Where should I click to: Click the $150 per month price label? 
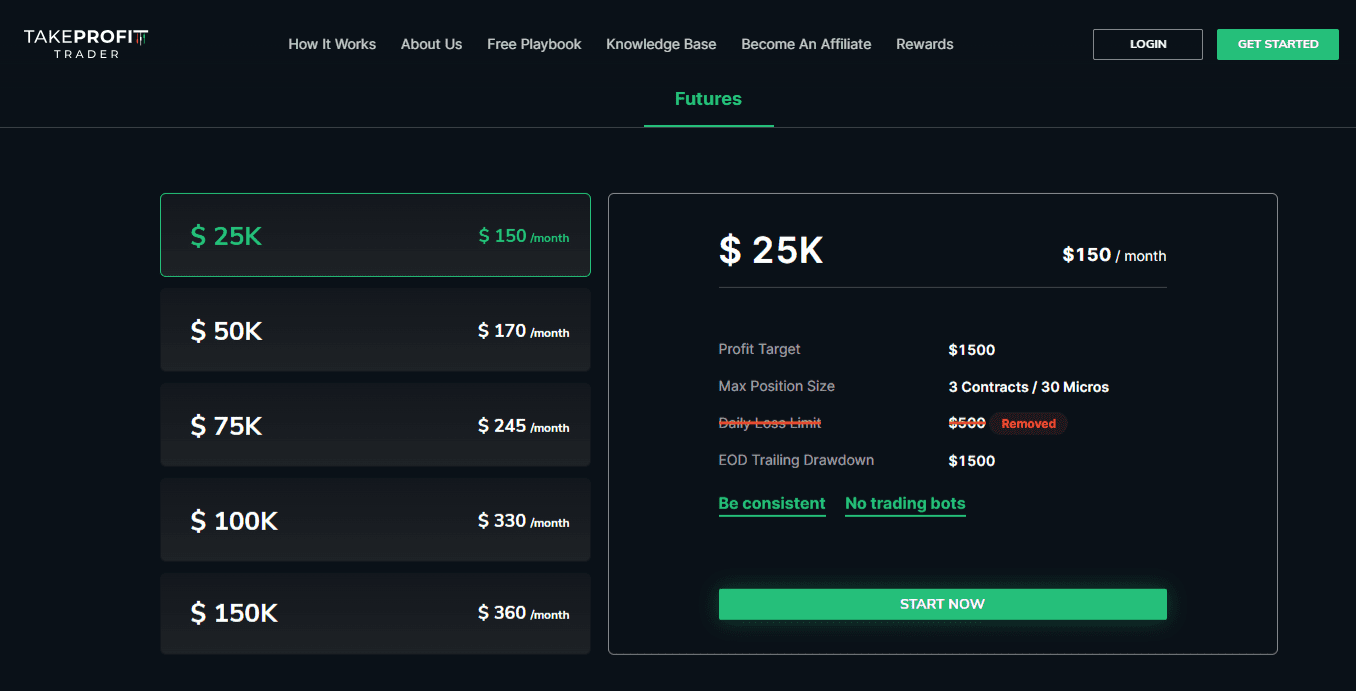pos(1113,255)
